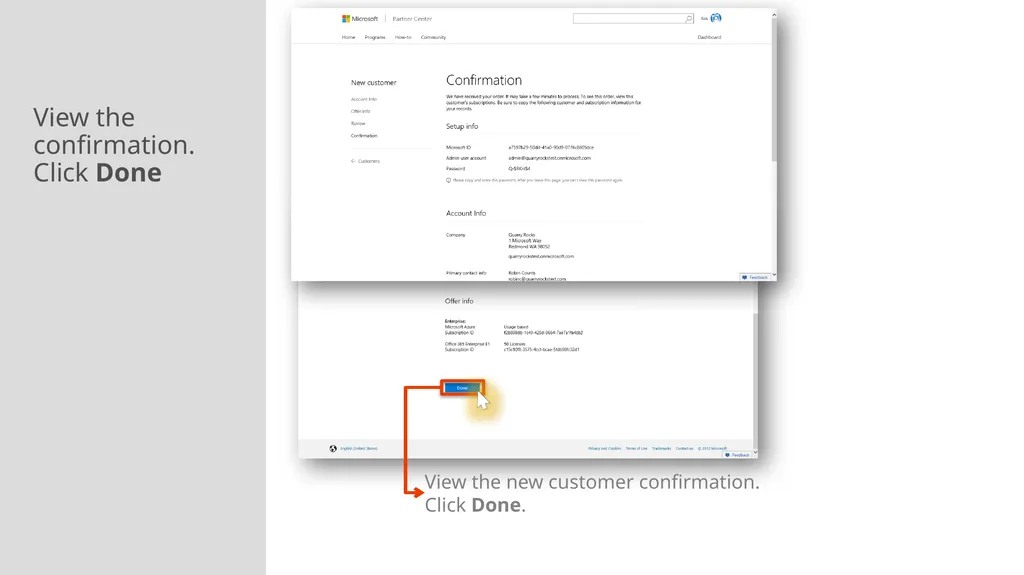Go back via the Customers arrow link
Screen dimensions: 1024x575
coord(365,161)
